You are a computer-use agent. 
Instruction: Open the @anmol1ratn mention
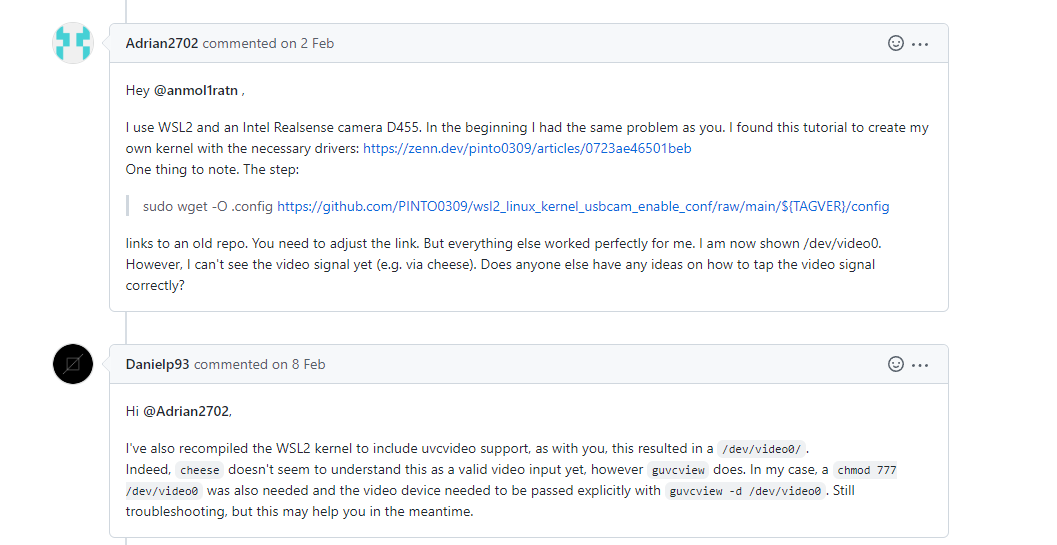pyautogui.click(x=196, y=90)
